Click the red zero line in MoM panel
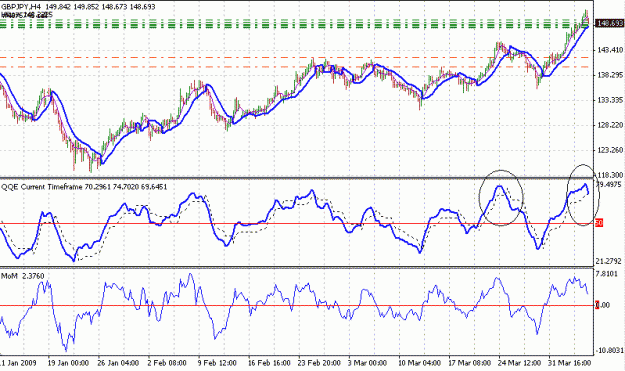This screenshot has height=371, width=625. pos(297,306)
